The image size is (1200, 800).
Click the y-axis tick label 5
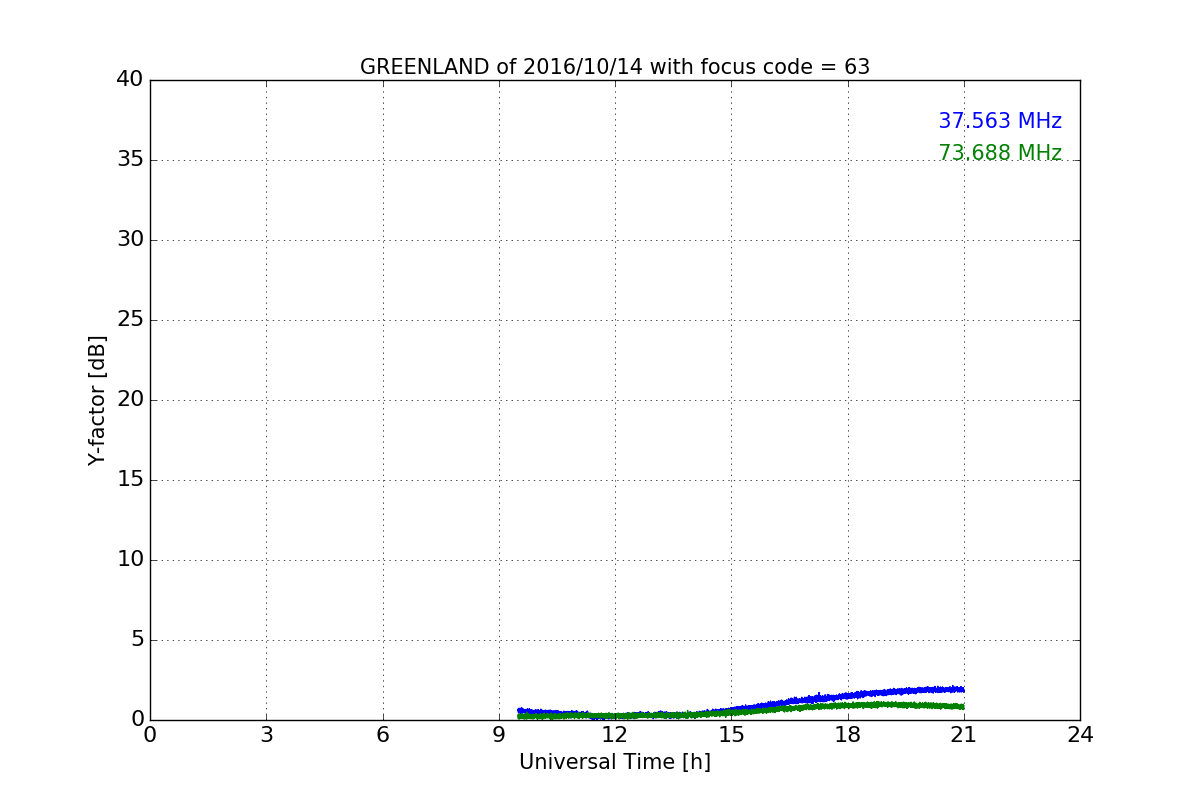coord(137,640)
